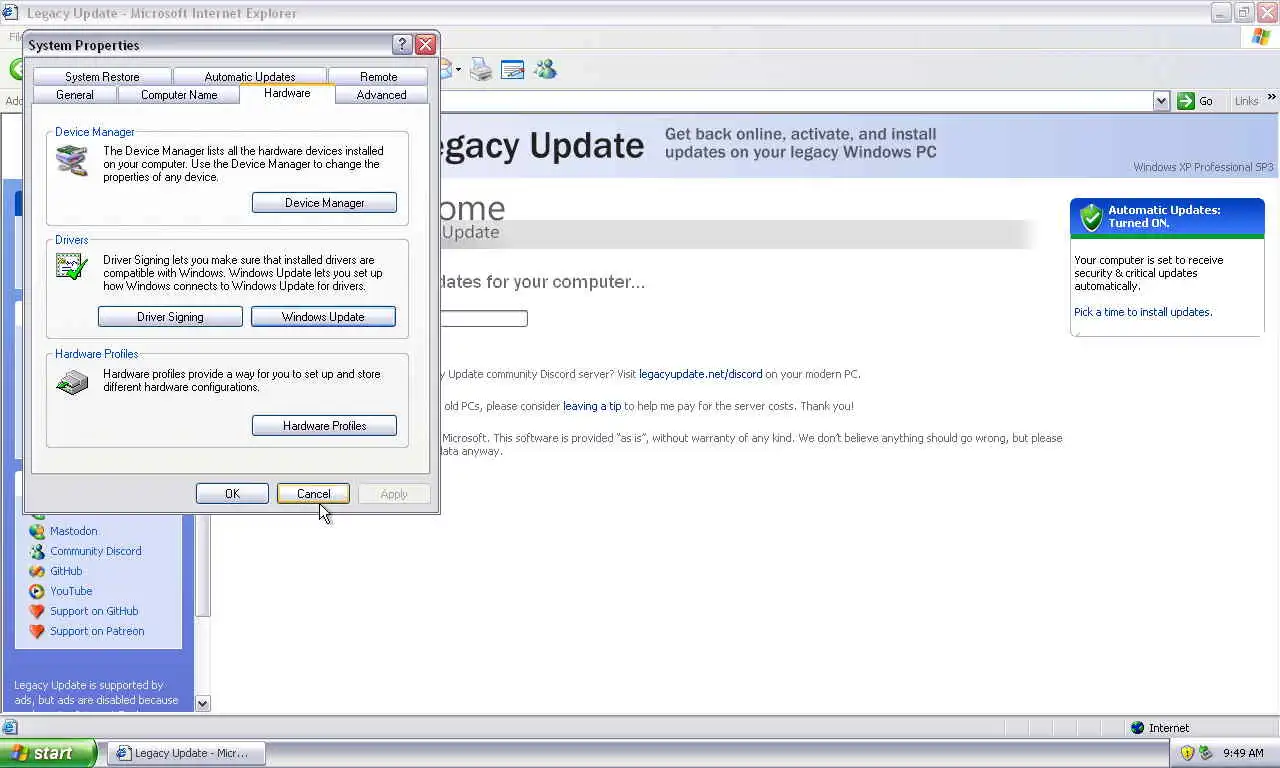Switch to the System Restore tab

[102, 77]
